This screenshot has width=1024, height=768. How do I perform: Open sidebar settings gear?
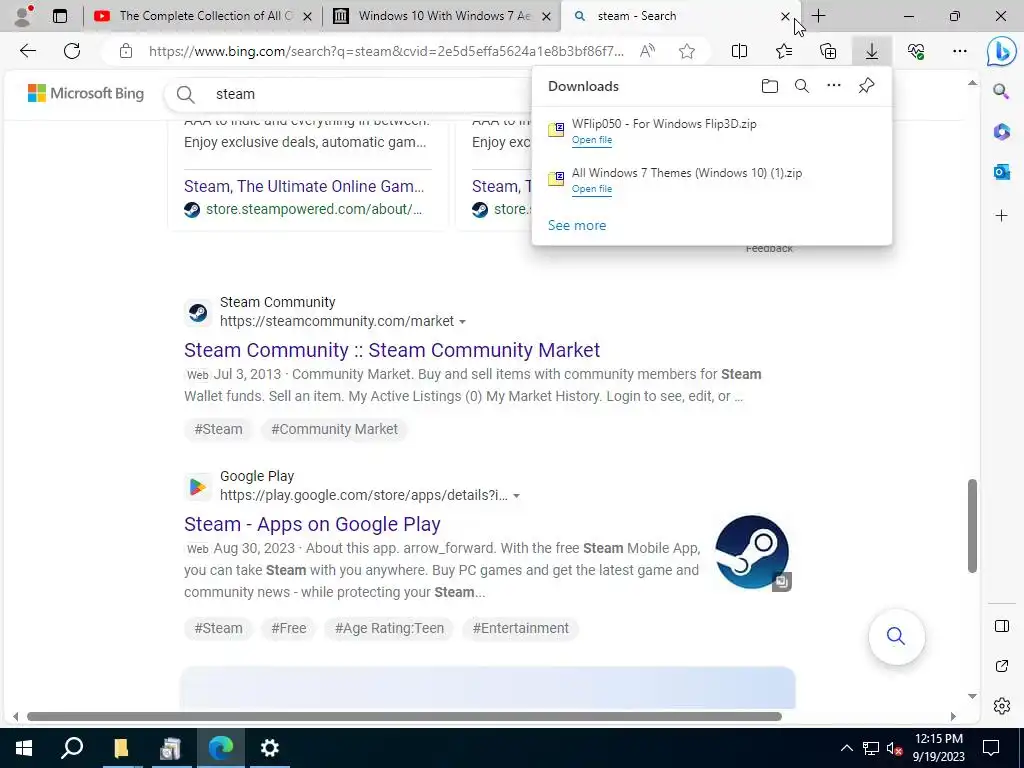1002,706
